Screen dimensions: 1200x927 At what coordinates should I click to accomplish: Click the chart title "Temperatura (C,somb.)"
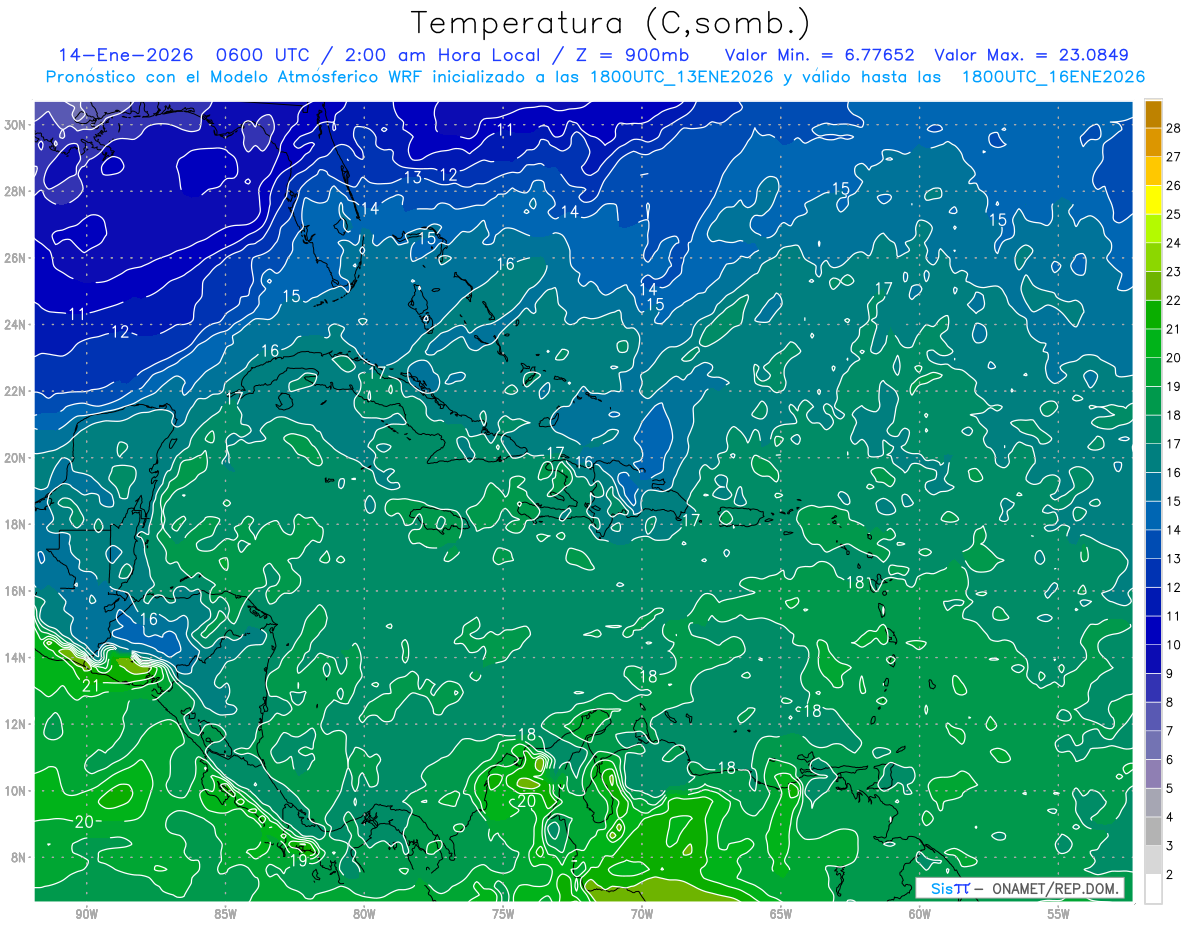(x=610, y=24)
